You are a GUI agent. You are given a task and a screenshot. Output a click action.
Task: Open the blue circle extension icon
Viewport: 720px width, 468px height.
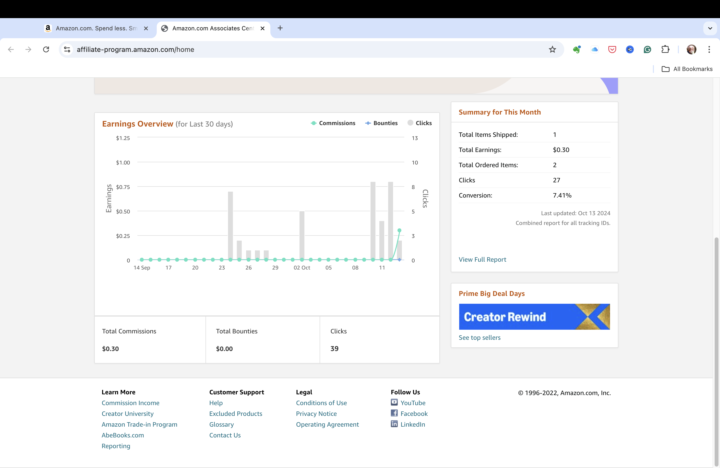point(630,50)
